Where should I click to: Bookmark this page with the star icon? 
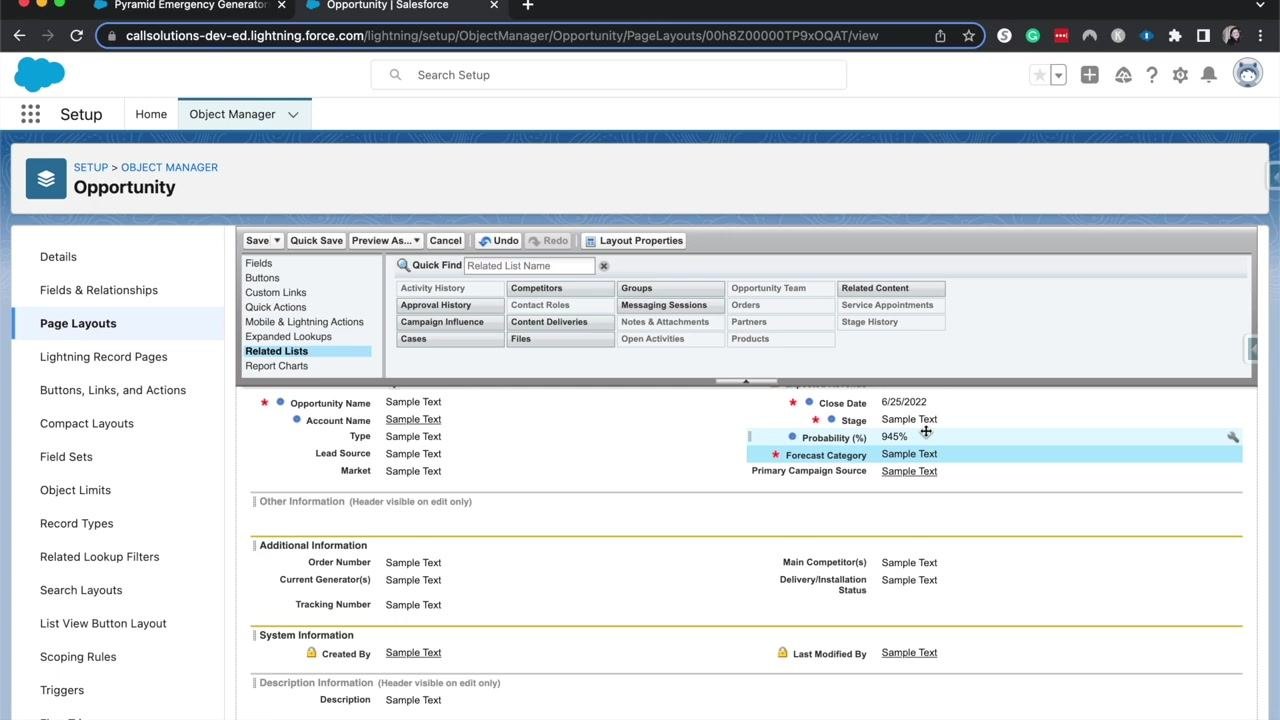(968, 35)
